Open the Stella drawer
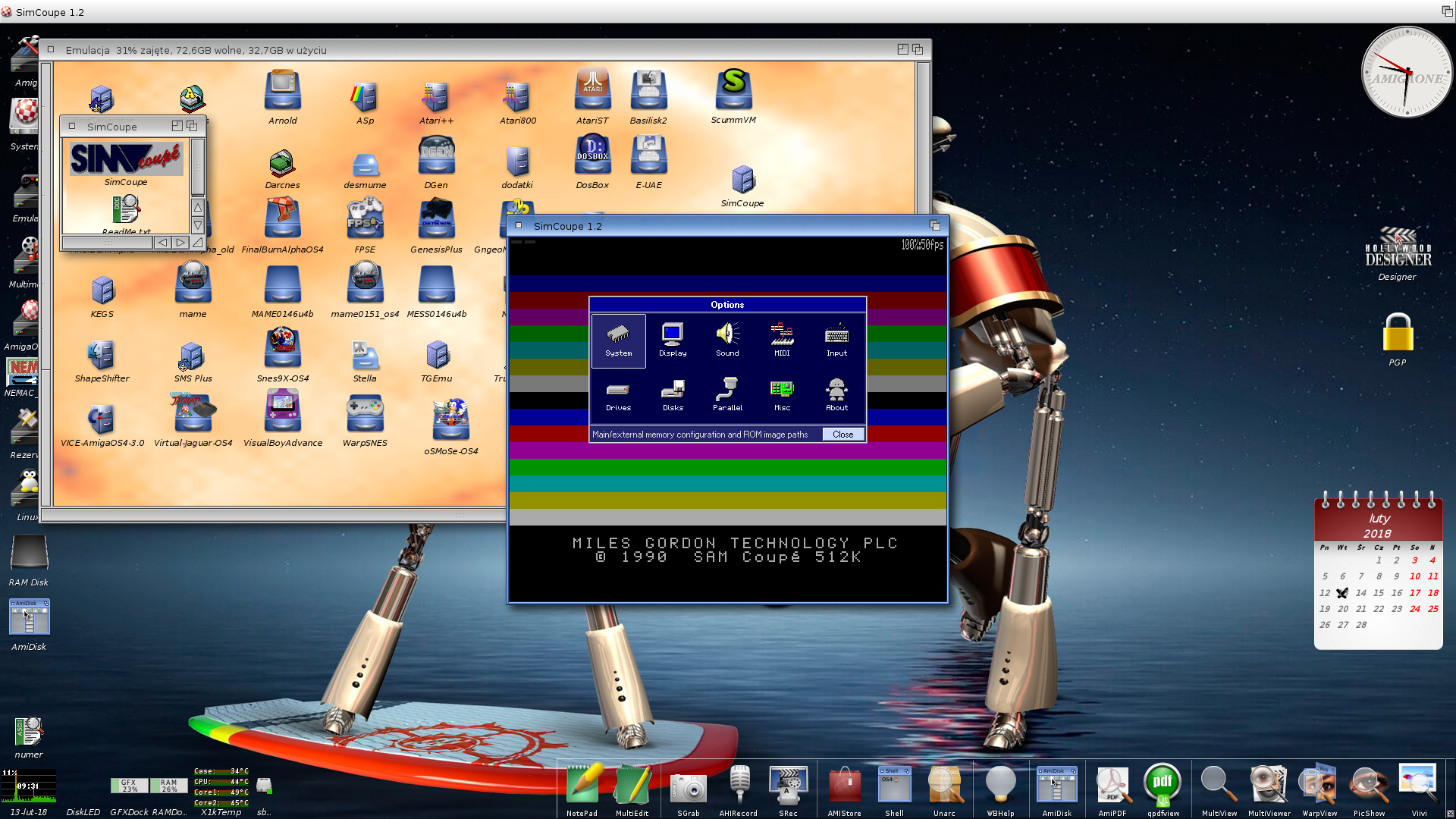This screenshot has height=819, width=1456. (365, 360)
